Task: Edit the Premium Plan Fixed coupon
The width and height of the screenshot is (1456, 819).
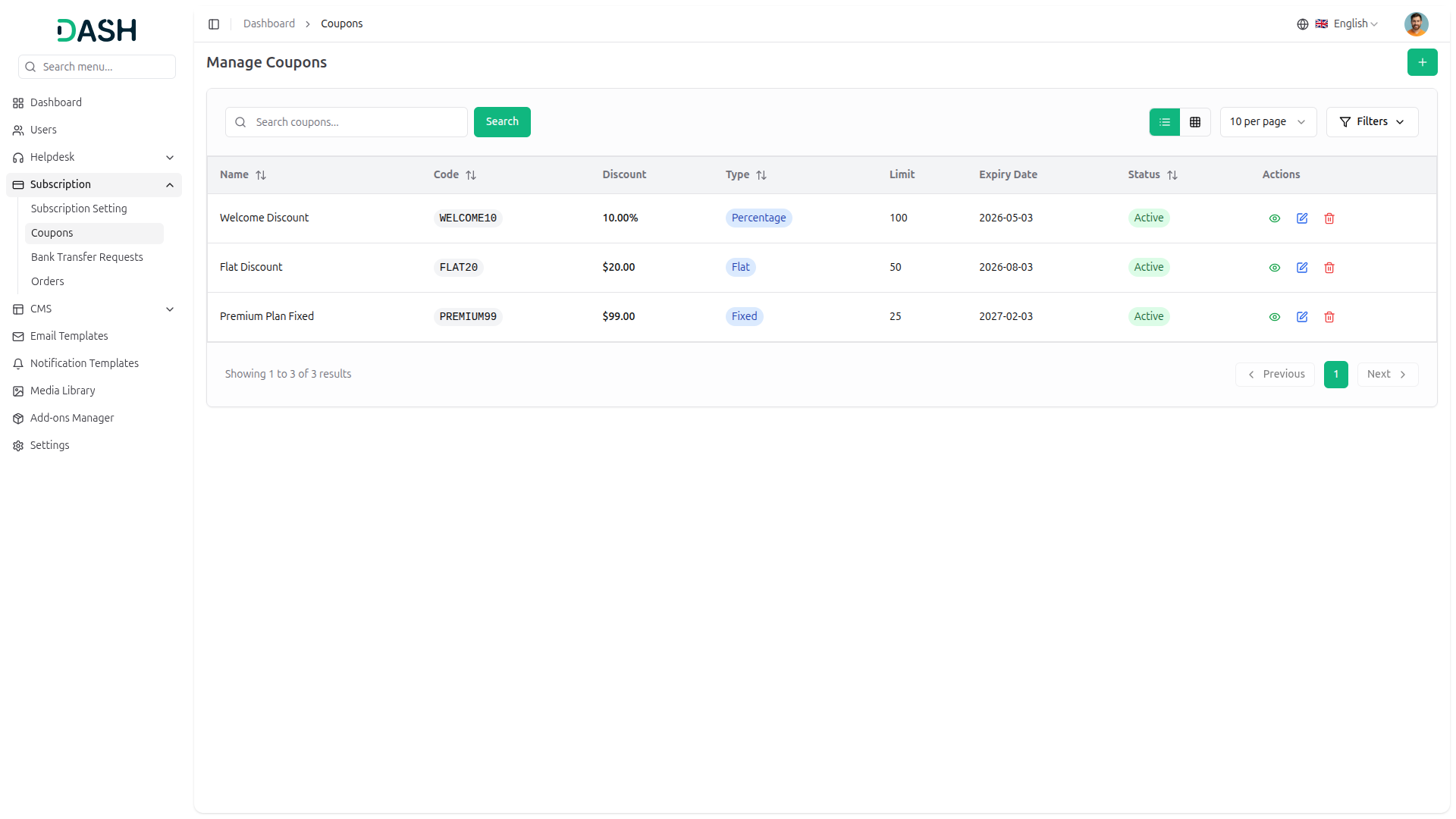Action: 1302,317
